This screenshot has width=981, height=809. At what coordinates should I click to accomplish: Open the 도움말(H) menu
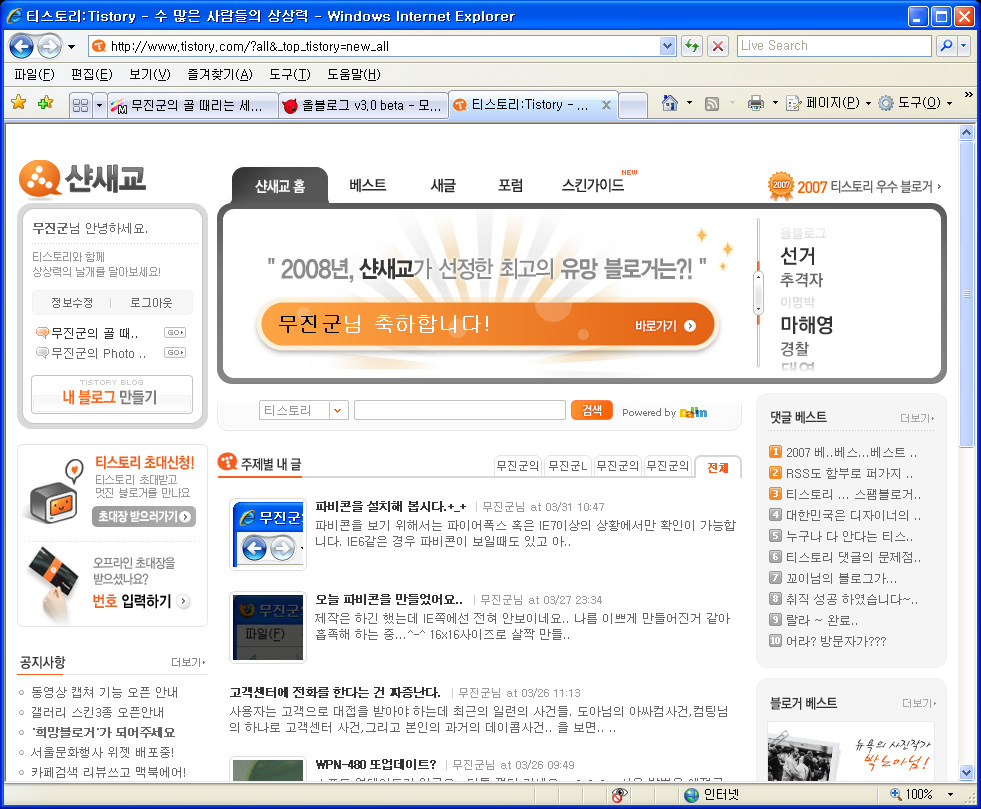click(353, 74)
